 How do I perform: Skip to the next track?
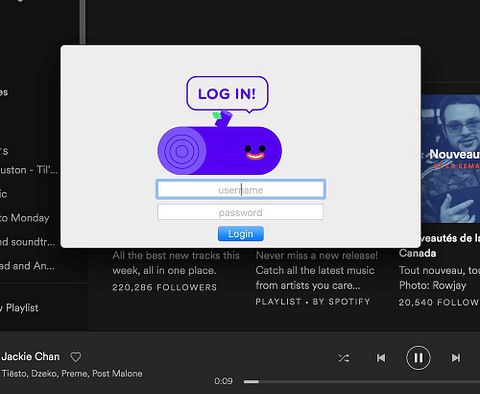pyautogui.click(x=456, y=358)
